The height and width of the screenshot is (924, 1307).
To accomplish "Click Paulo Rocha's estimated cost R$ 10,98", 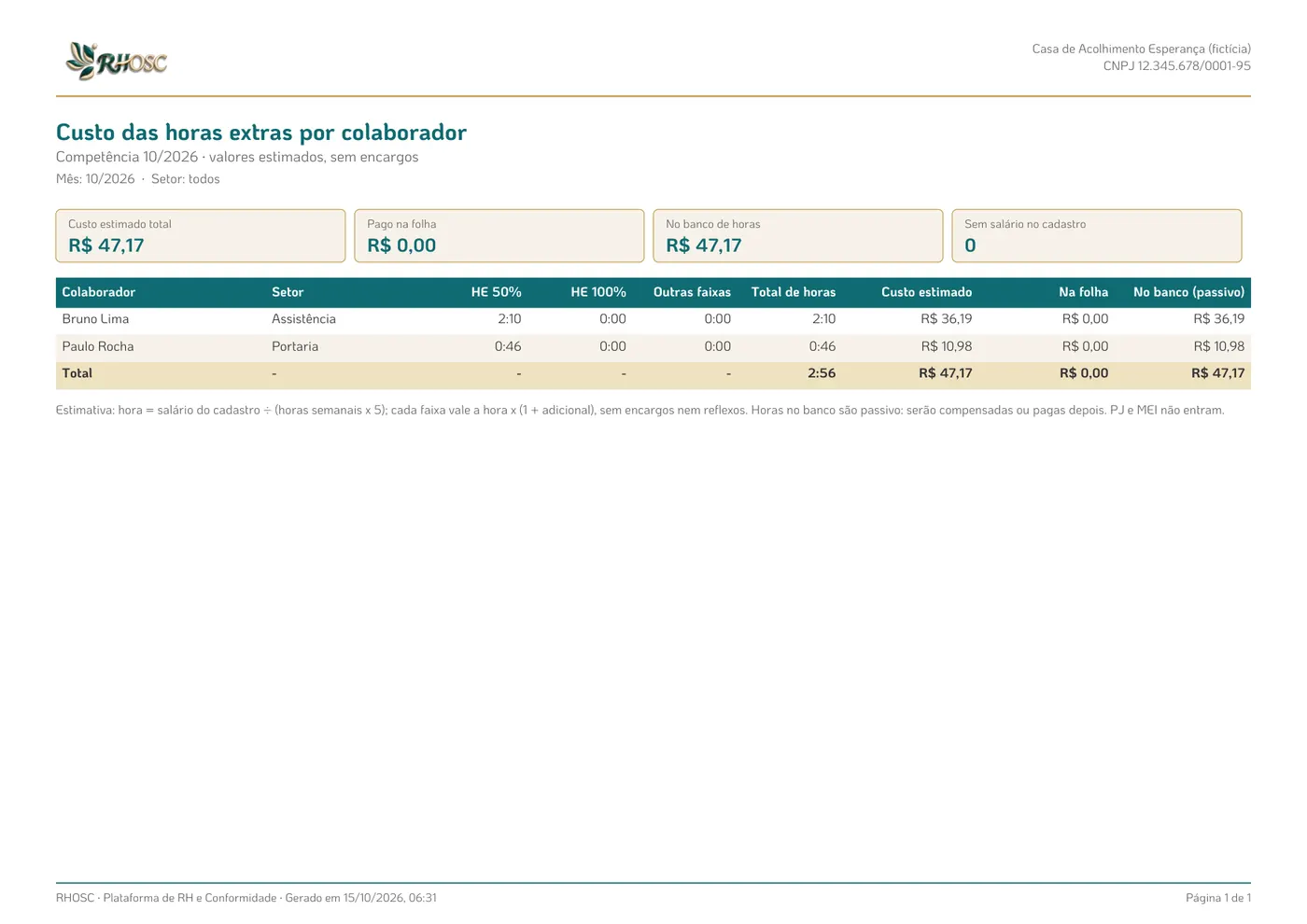I will point(947,346).
